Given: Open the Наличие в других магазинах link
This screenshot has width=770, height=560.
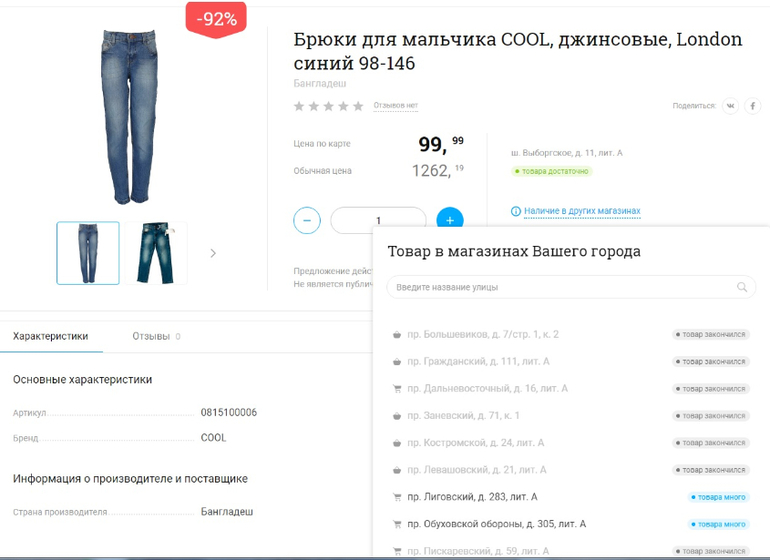Looking at the screenshot, I should (x=582, y=211).
